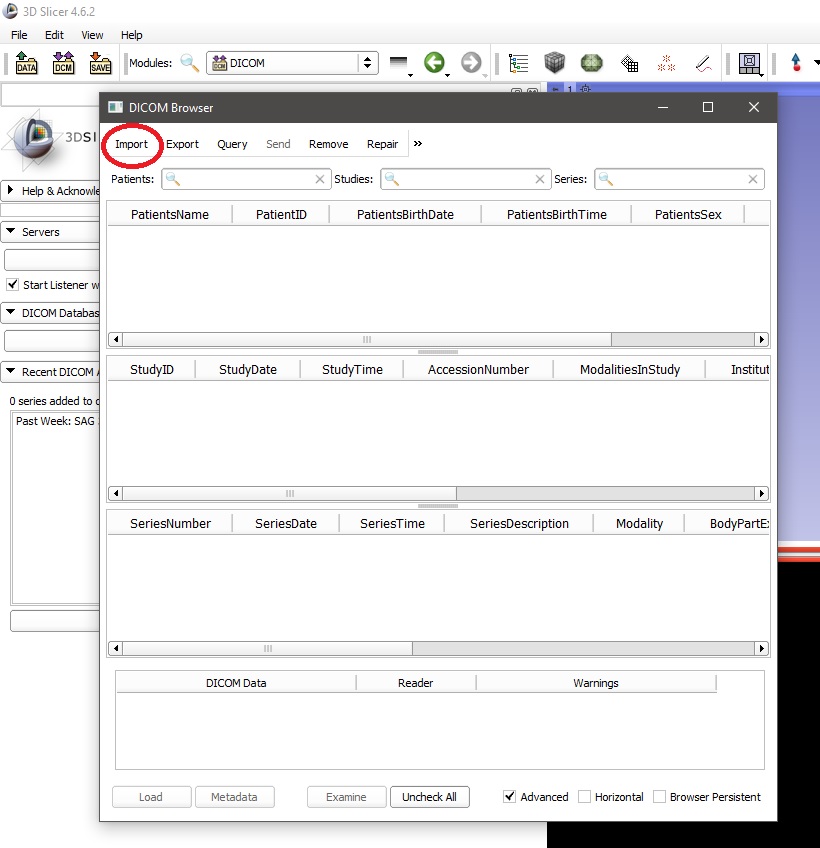The width and height of the screenshot is (820, 848).
Task: Click the module search magnifier icon
Action: tap(189, 63)
